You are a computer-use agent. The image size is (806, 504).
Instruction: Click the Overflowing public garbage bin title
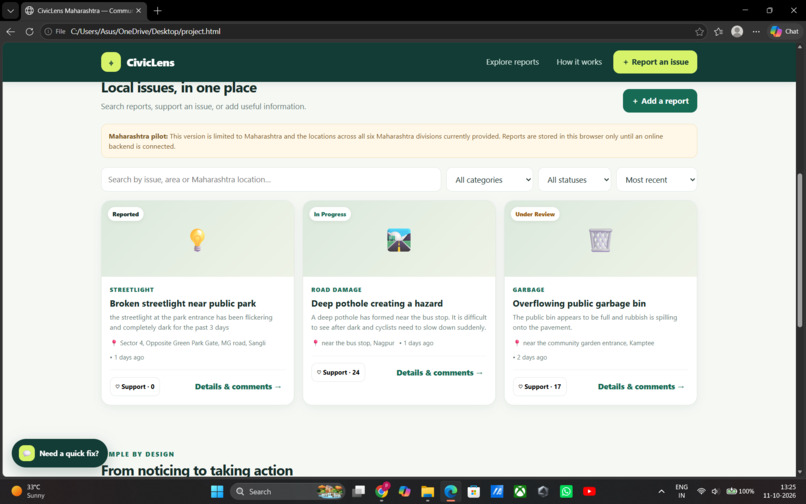click(x=579, y=303)
